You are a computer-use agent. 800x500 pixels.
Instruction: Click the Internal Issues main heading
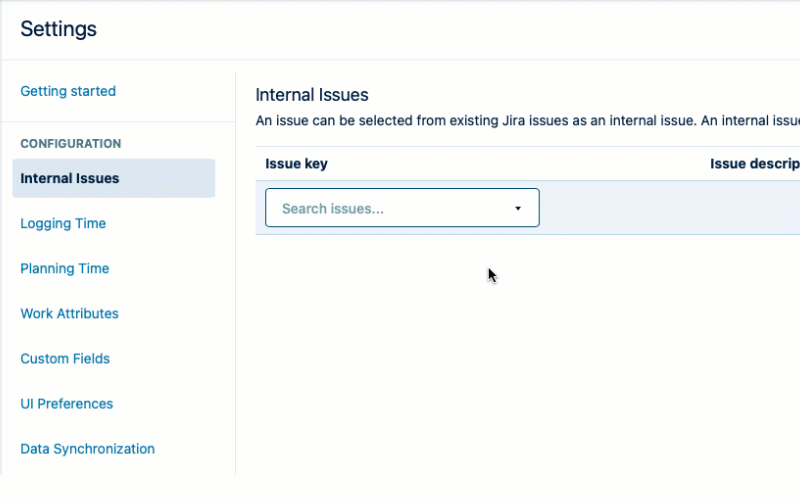tap(312, 95)
